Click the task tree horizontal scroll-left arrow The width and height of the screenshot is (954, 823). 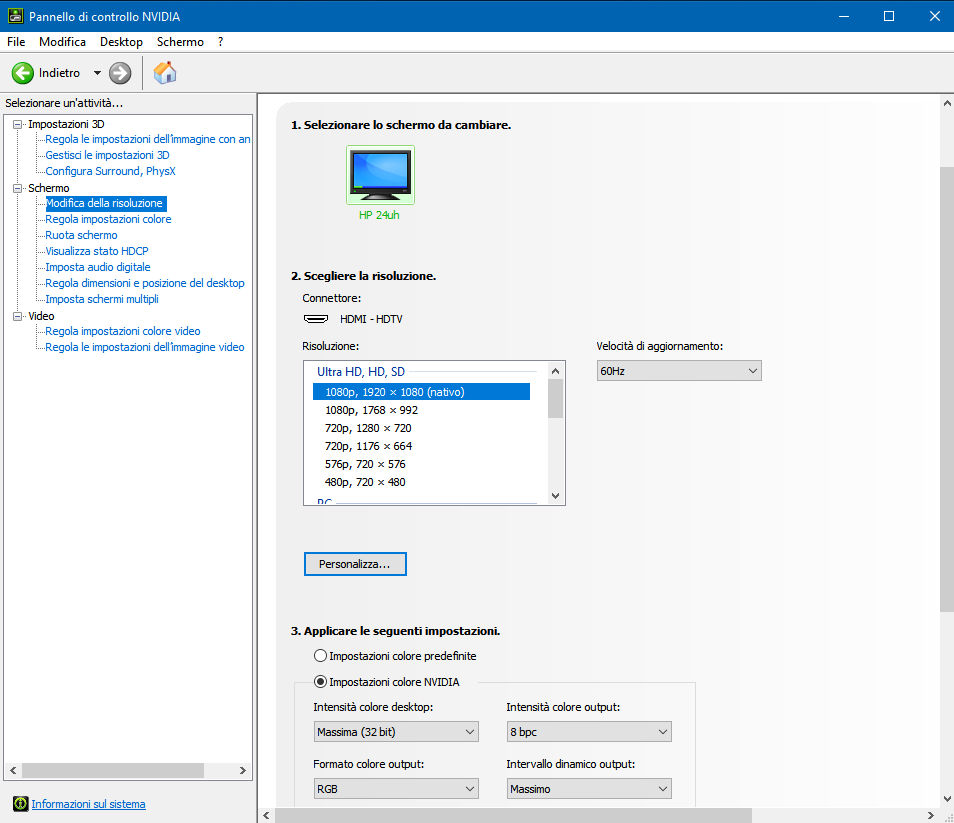click(x=13, y=770)
